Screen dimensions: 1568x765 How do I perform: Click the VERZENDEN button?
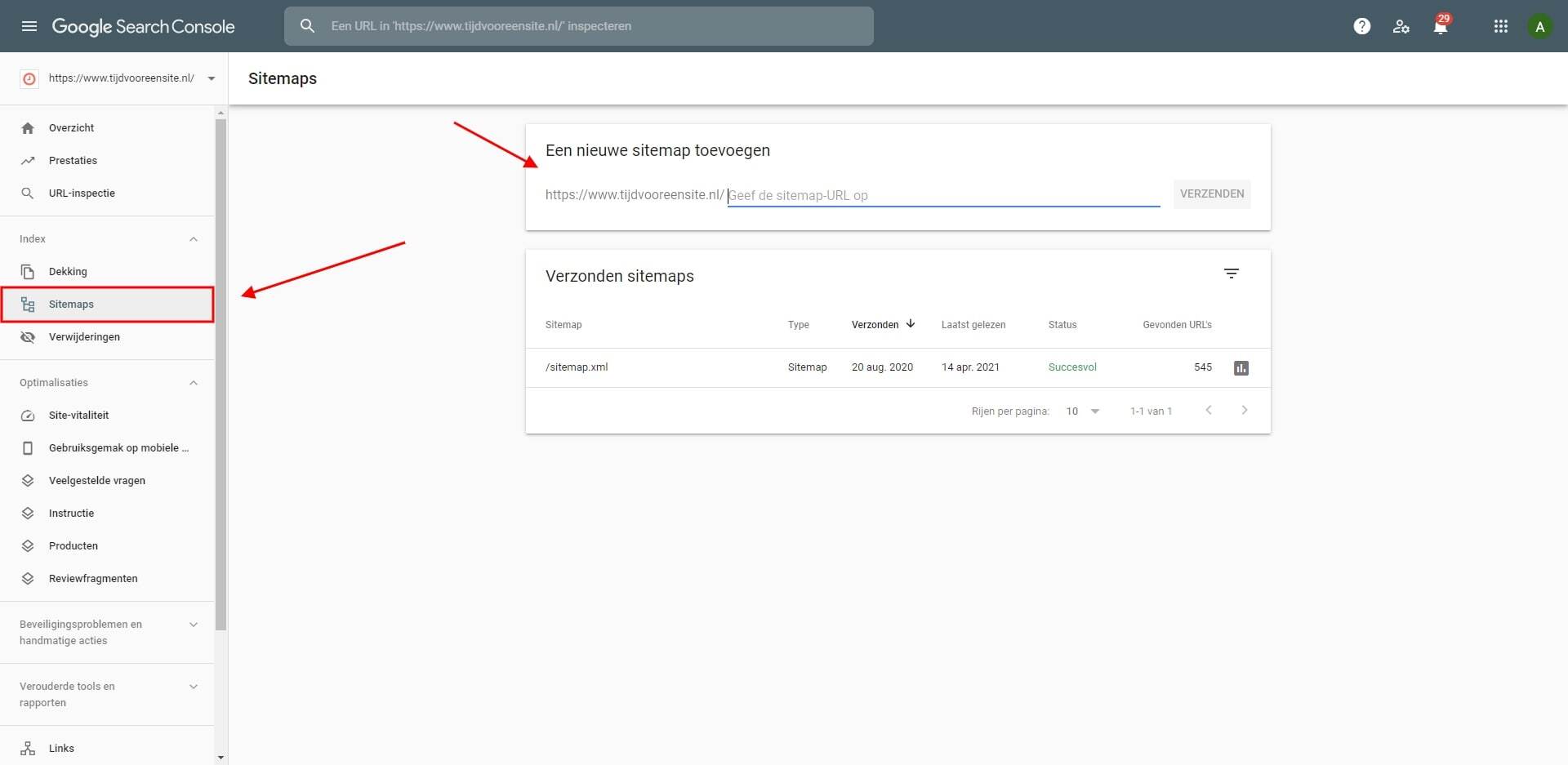click(x=1212, y=194)
